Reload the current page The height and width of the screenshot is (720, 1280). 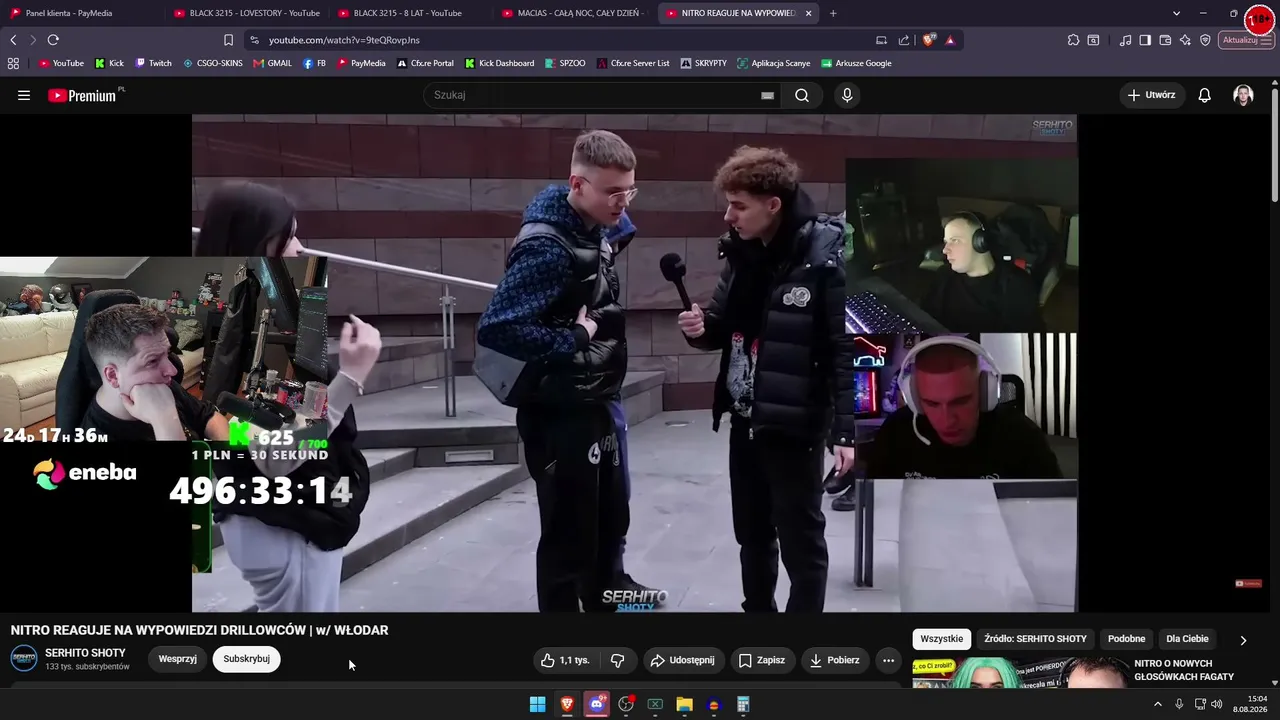pyautogui.click(x=53, y=40)
